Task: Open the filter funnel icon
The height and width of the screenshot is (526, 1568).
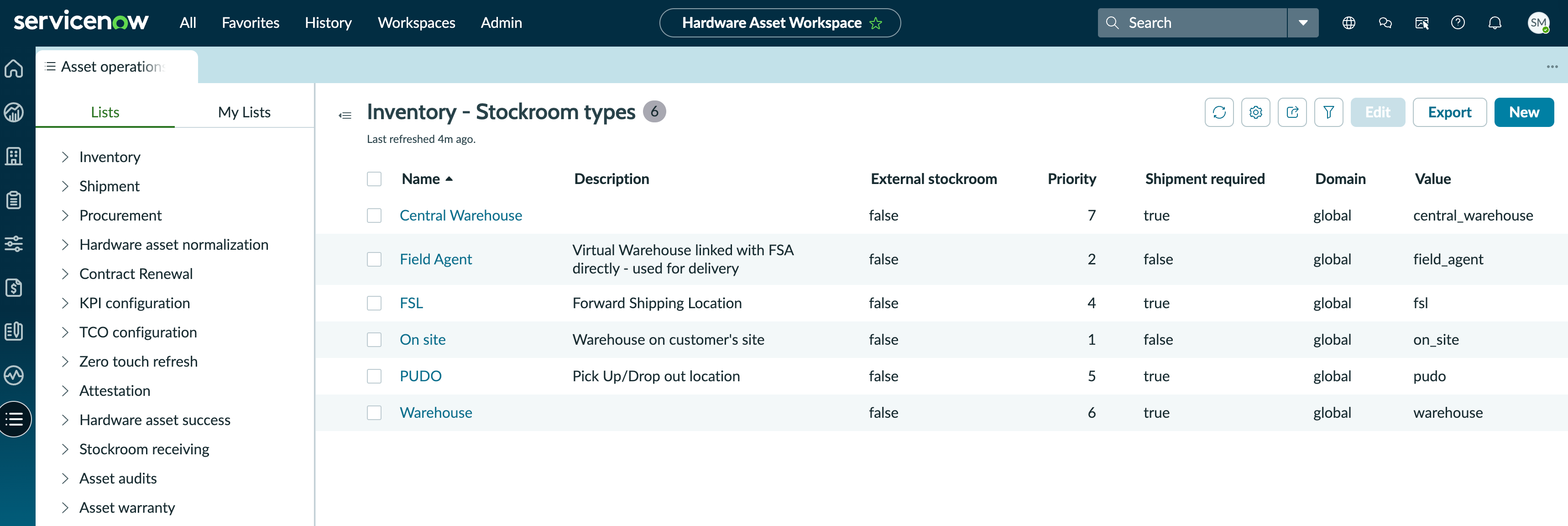Action: [x=1328, y=113]
